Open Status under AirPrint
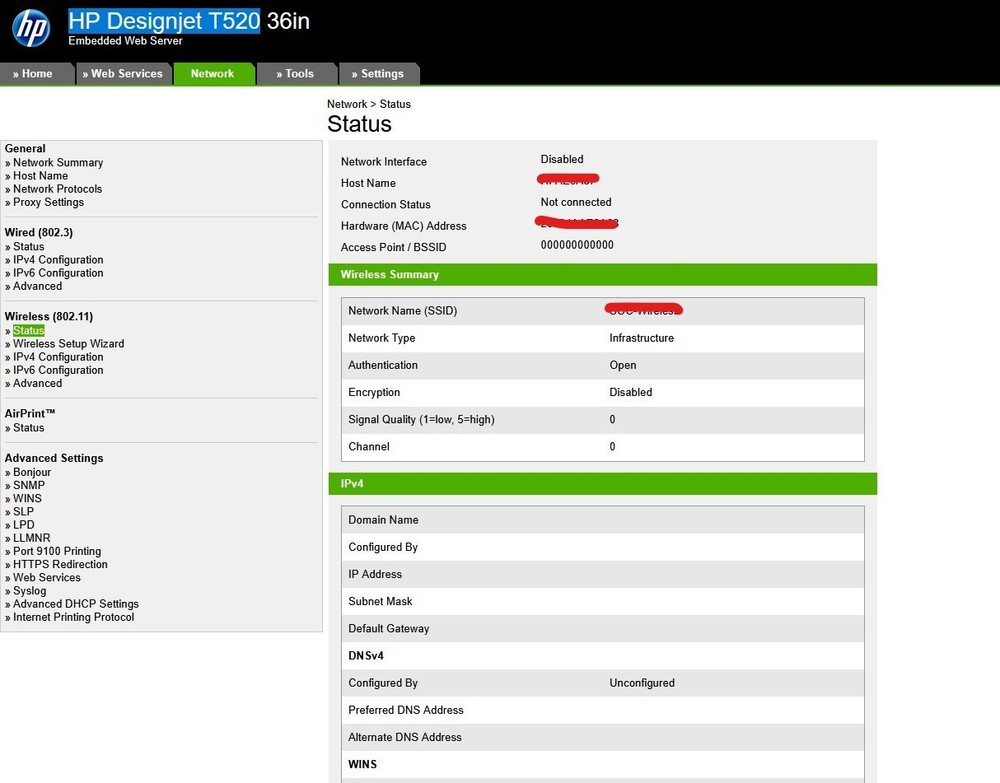Screen dimensions: 1000x783 [29, 428]
